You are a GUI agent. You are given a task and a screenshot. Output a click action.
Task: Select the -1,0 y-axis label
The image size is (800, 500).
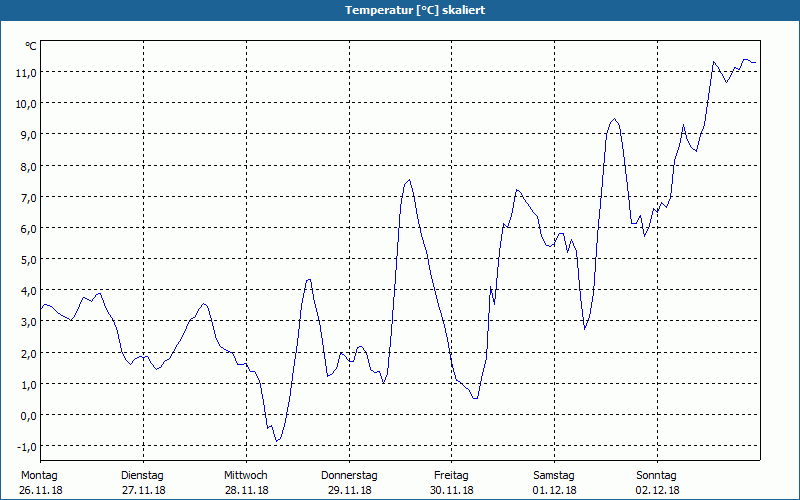click(x=27, y=447)
